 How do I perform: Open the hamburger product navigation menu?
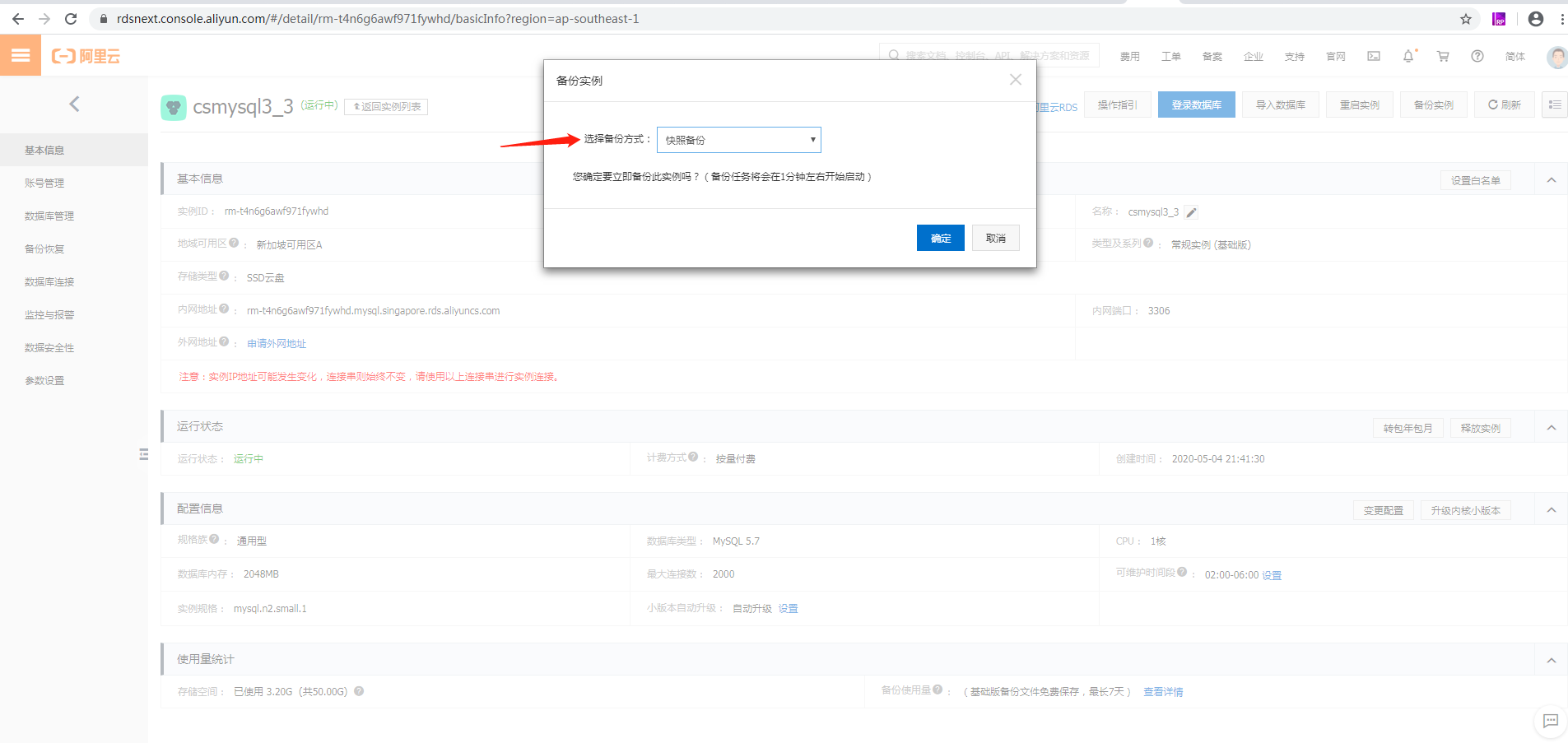(x=21, y=55)
